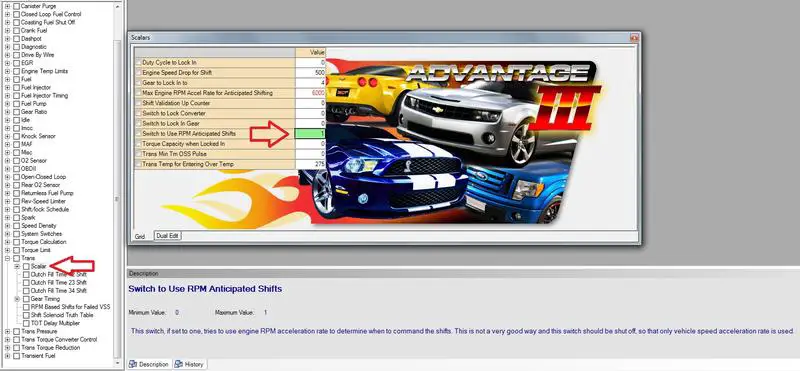Image resolution: width=800 pixels, height=371 pixels.
Task: Toggle the Torque Limit checkbox
Action: [16, 250]
